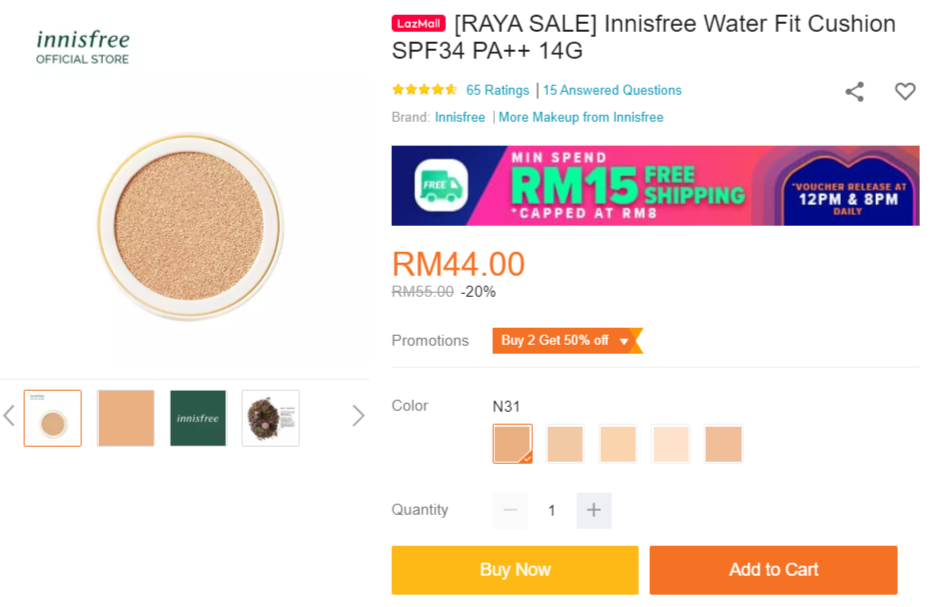Click the share icon

tap(854, 92)
